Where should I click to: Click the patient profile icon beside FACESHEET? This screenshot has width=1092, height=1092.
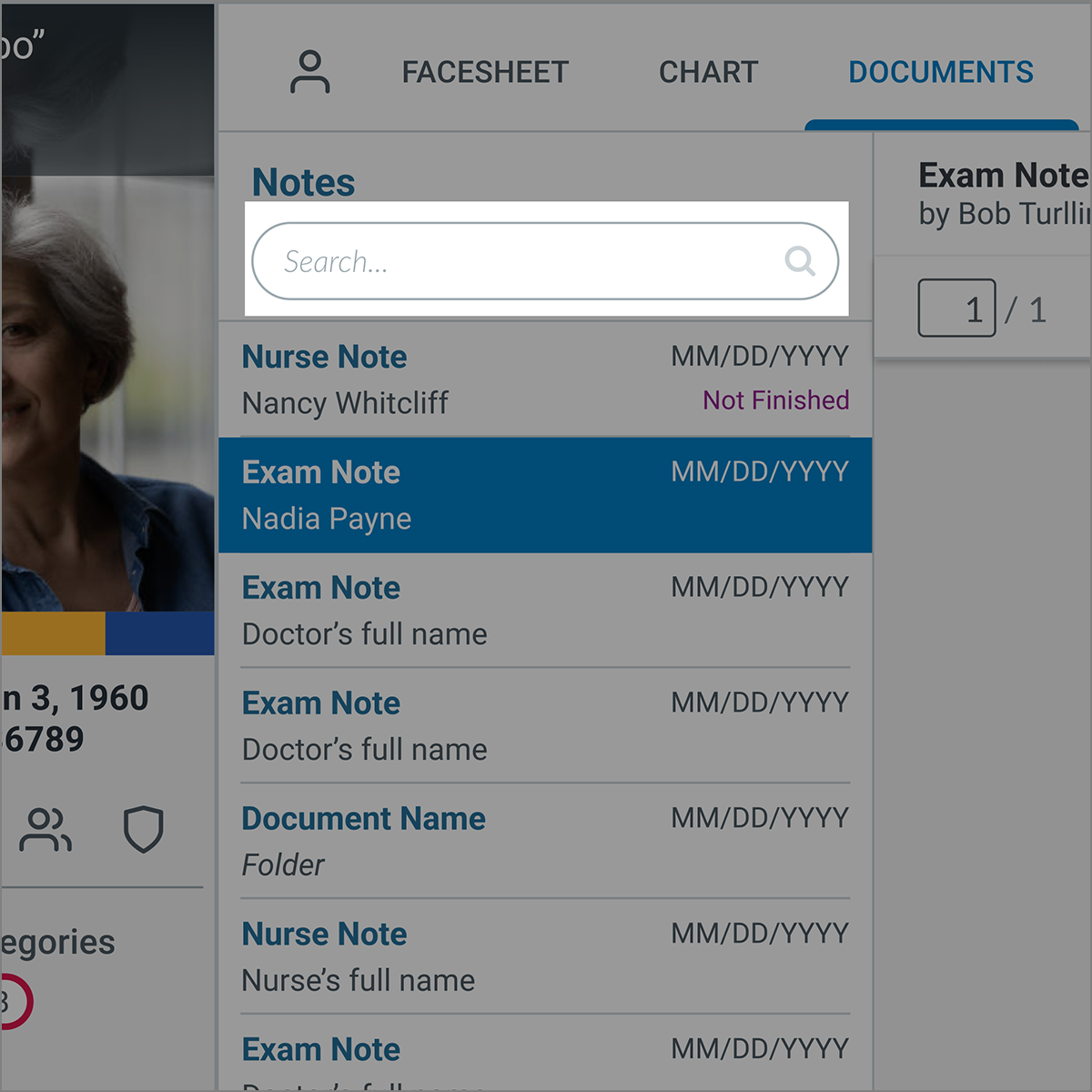(309, 72)
